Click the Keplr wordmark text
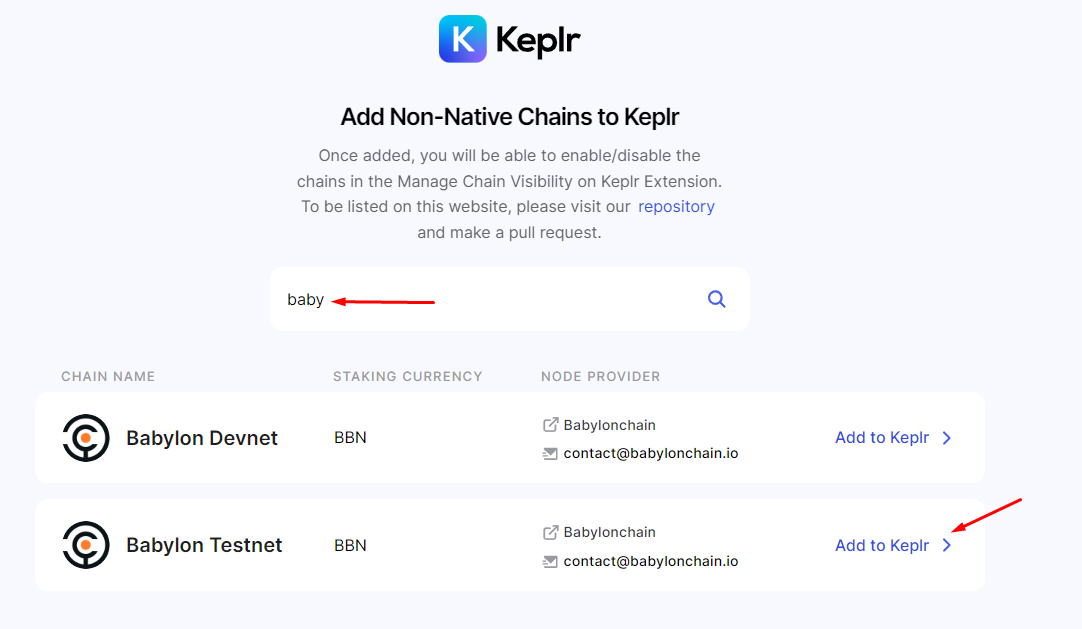 (538, 40)
